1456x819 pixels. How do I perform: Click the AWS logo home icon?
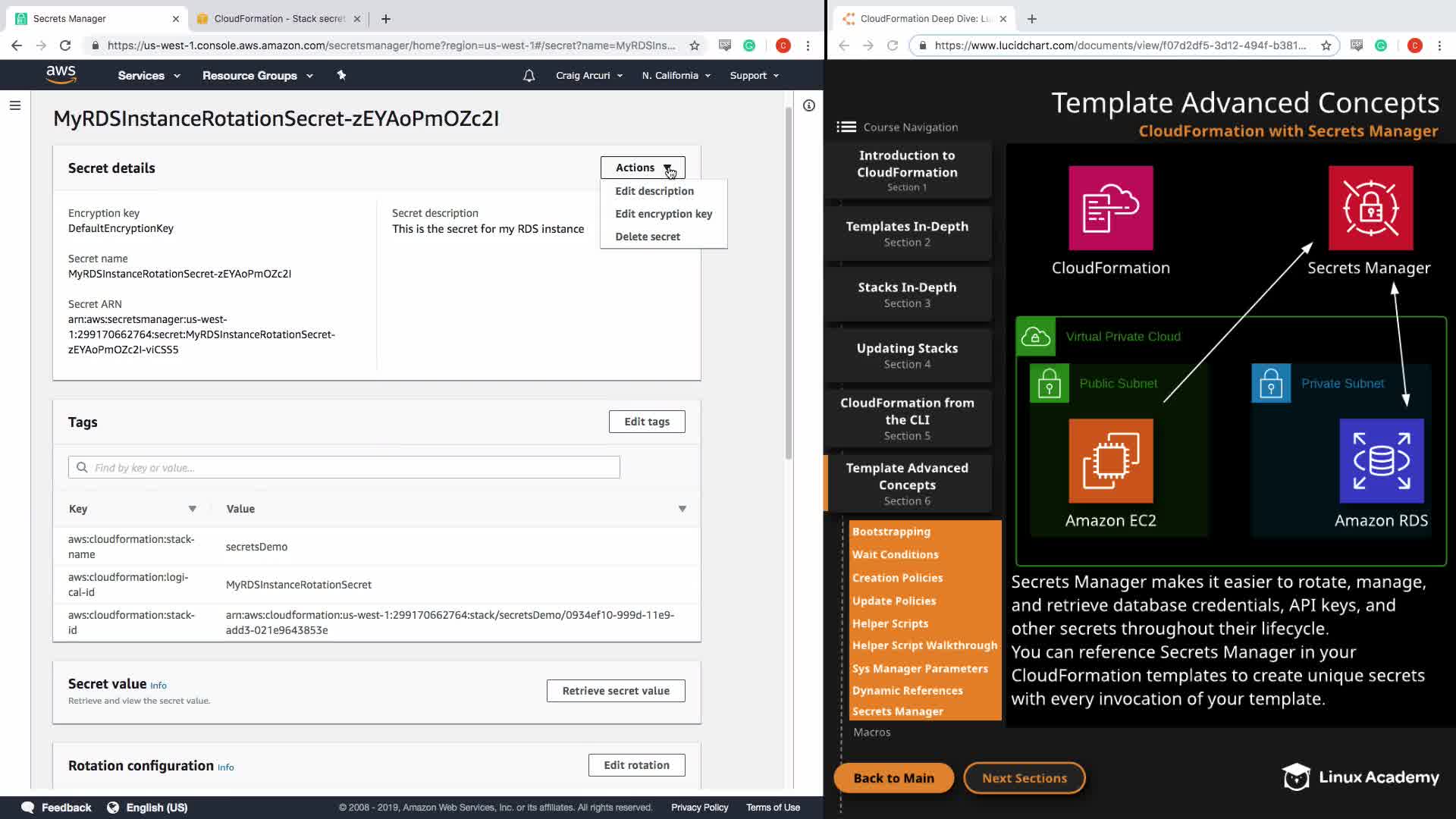coord(61,74)
